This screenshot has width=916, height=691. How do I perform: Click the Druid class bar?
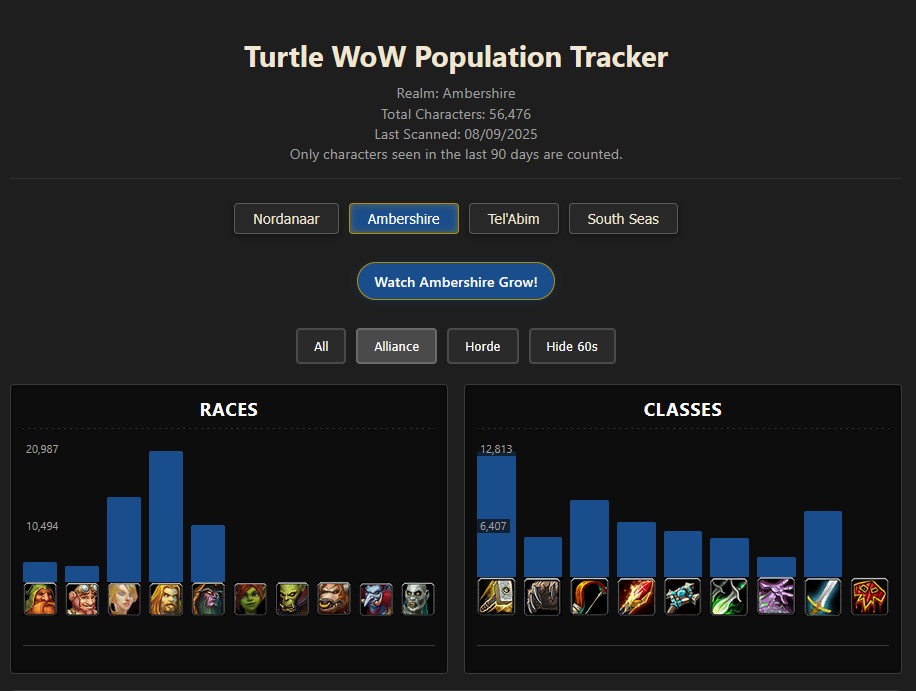543,557
